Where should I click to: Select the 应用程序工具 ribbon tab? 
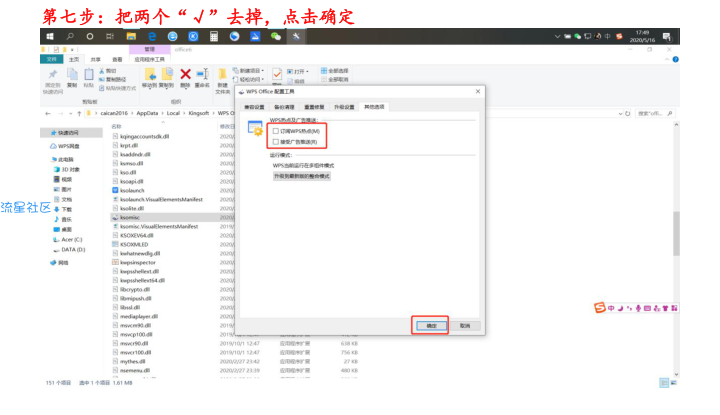point(150,59)
